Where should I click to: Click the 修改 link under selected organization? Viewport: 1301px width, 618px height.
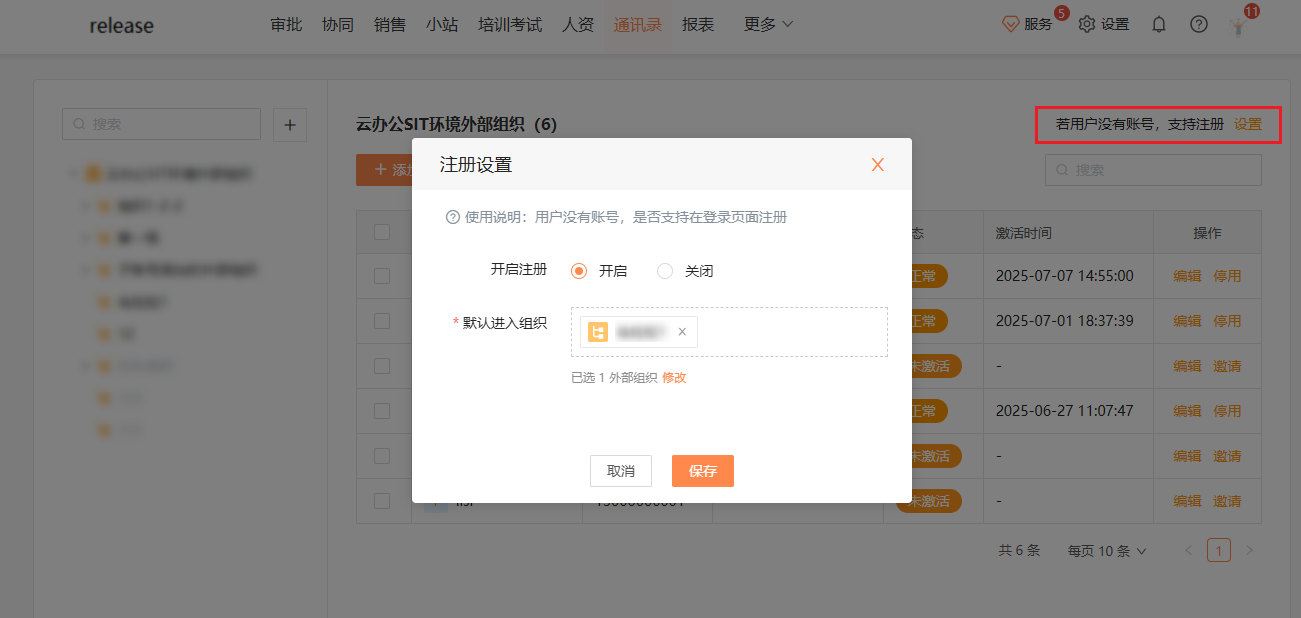point(674,377)
